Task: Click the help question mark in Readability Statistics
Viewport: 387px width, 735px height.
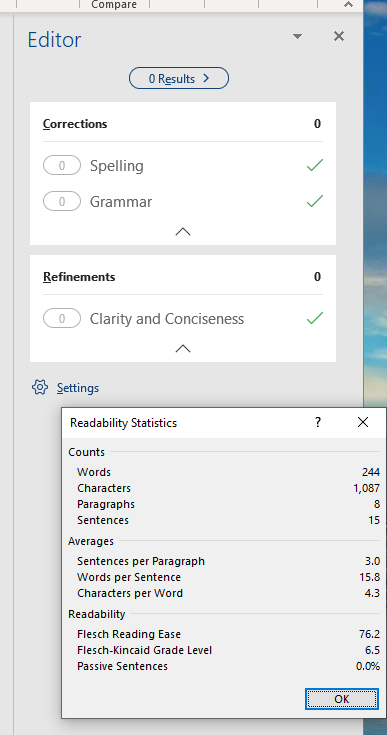Action: 318,422
